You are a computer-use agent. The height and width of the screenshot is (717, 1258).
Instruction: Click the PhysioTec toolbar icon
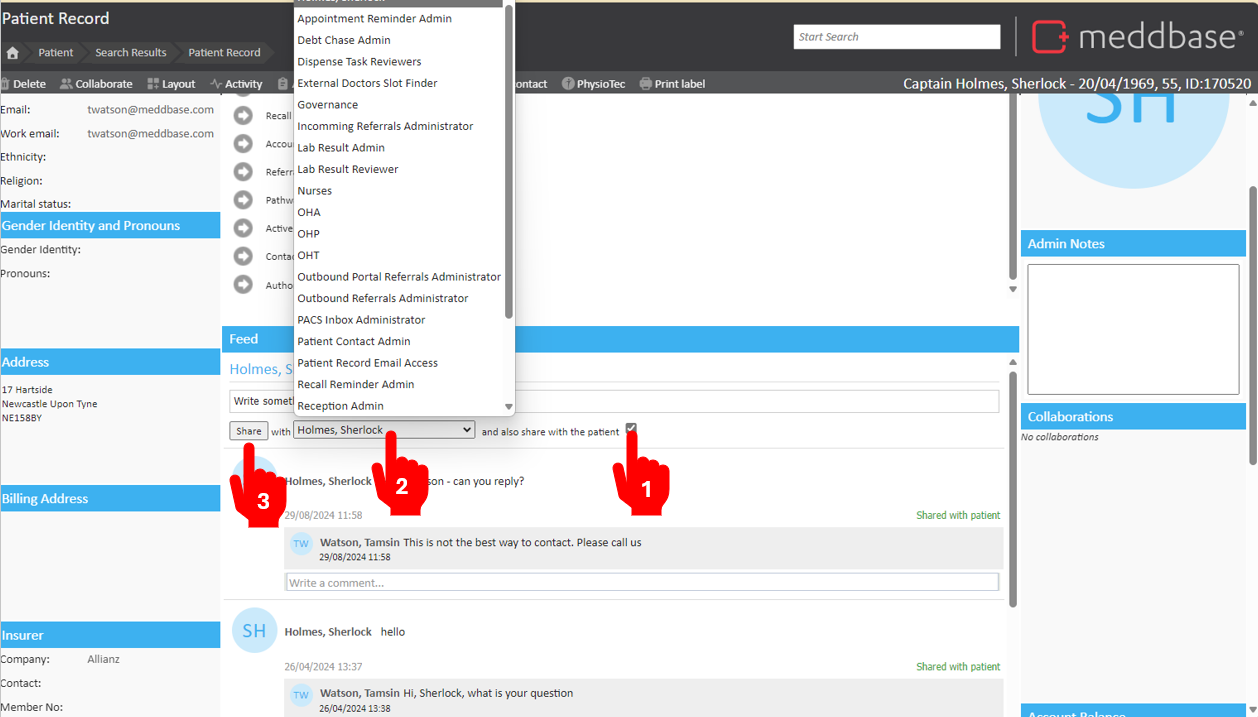pyautogui.click(x=568, y=84)
